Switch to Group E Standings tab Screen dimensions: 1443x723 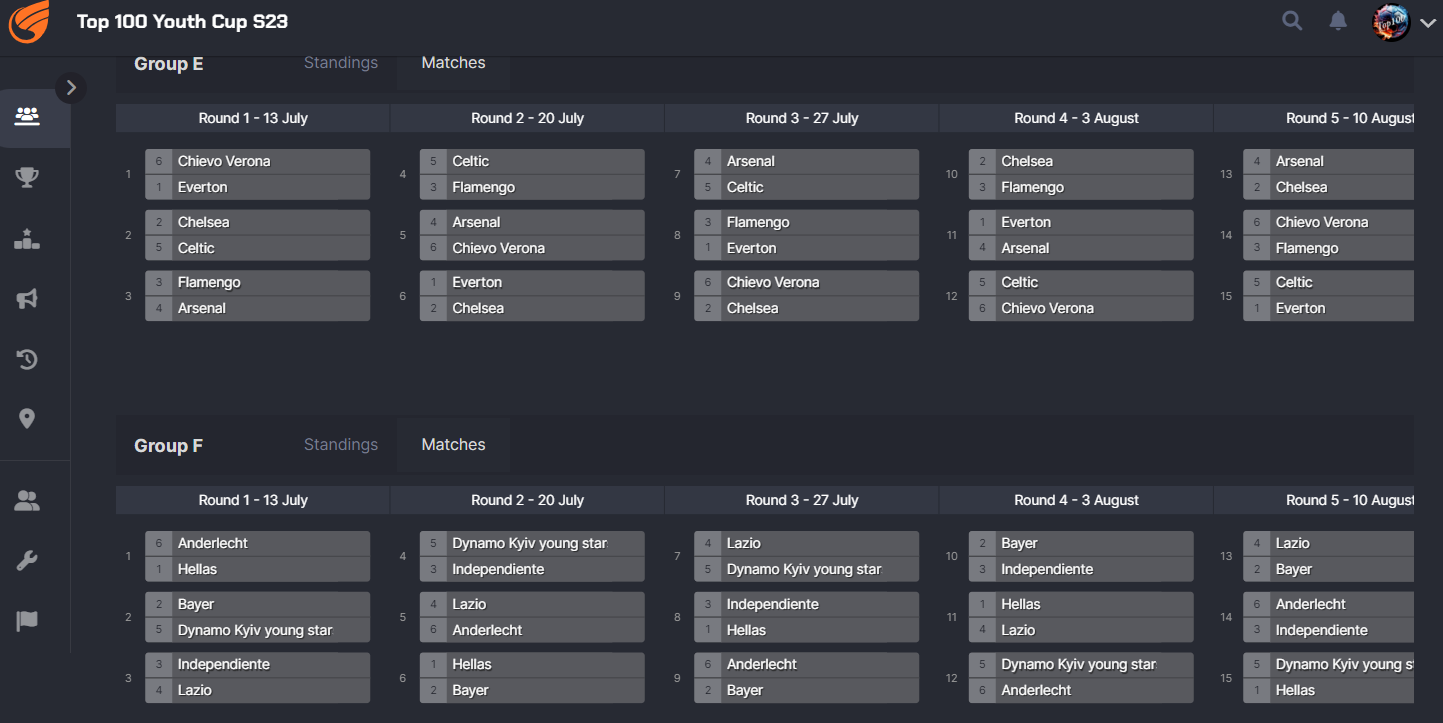point(341,63)
